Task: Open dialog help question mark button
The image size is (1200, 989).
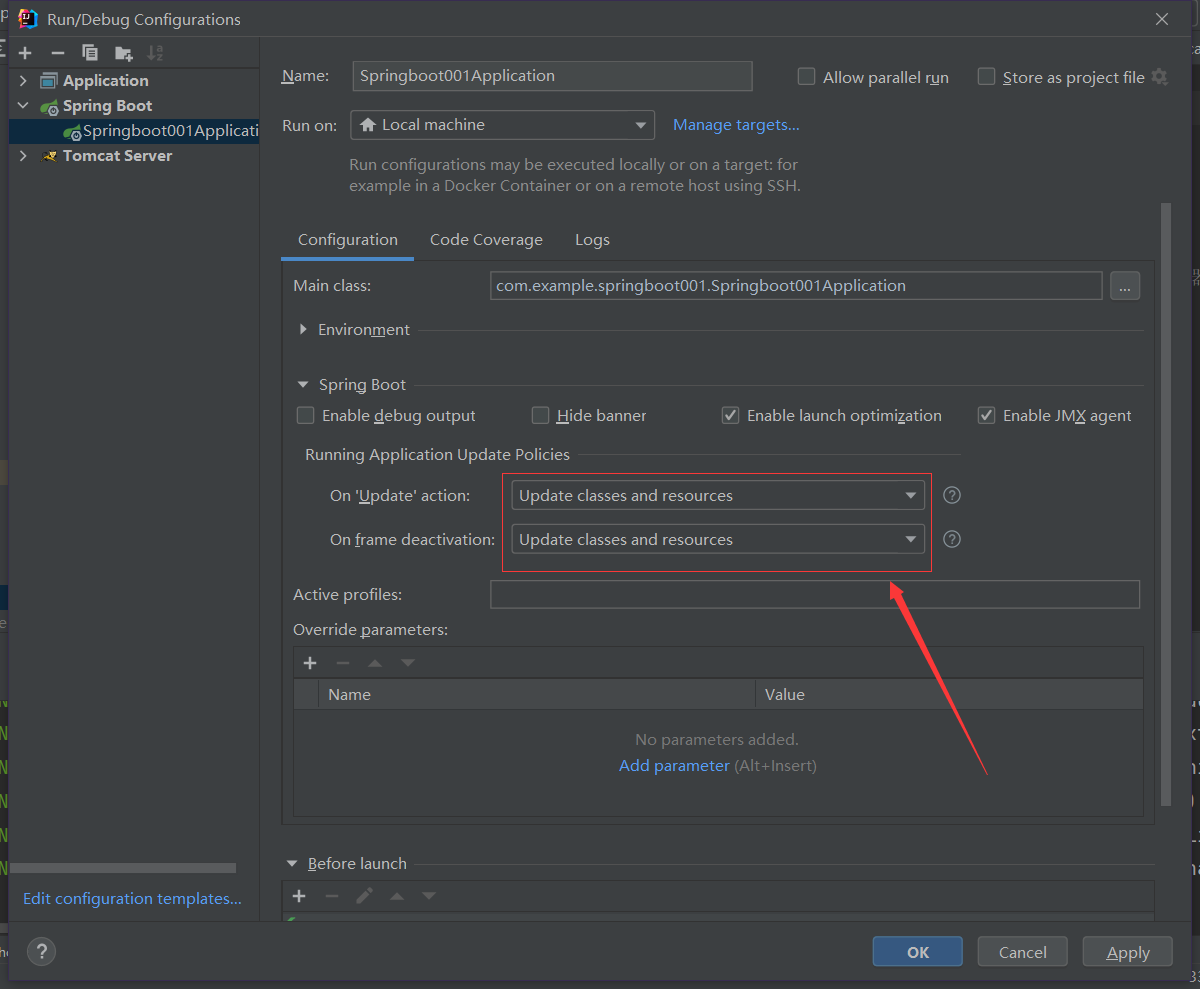Action: click(x=42, y=952)
